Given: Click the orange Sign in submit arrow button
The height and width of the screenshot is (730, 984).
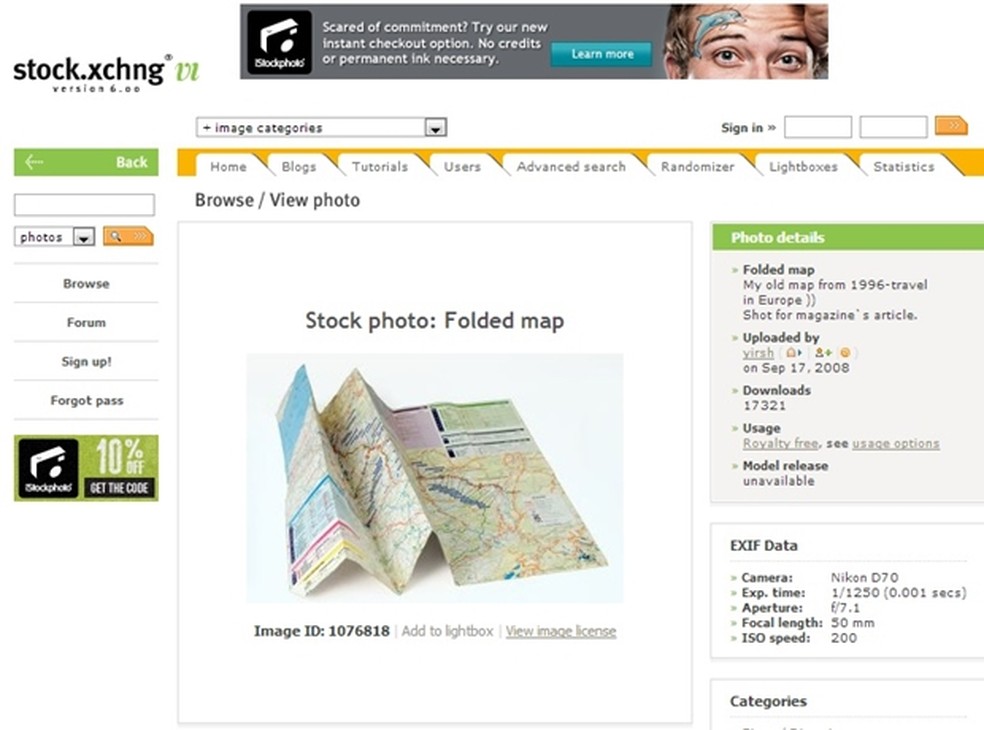Looking at the screenshot, I should (951, 126).
